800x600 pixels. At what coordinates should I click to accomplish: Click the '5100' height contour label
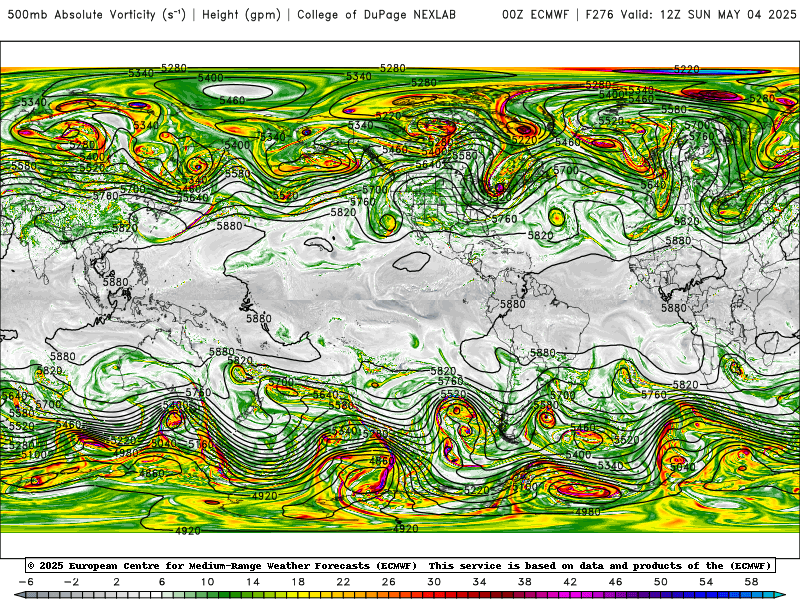pos(34,455)
